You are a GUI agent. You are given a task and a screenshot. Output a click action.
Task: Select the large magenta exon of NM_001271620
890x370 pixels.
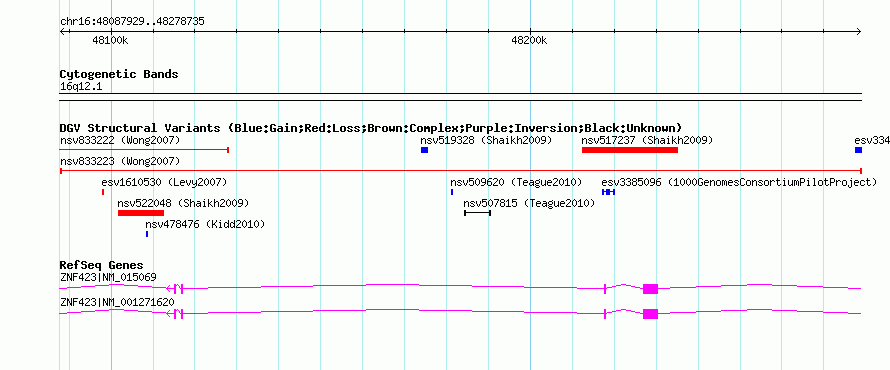(x=650, y=313)
